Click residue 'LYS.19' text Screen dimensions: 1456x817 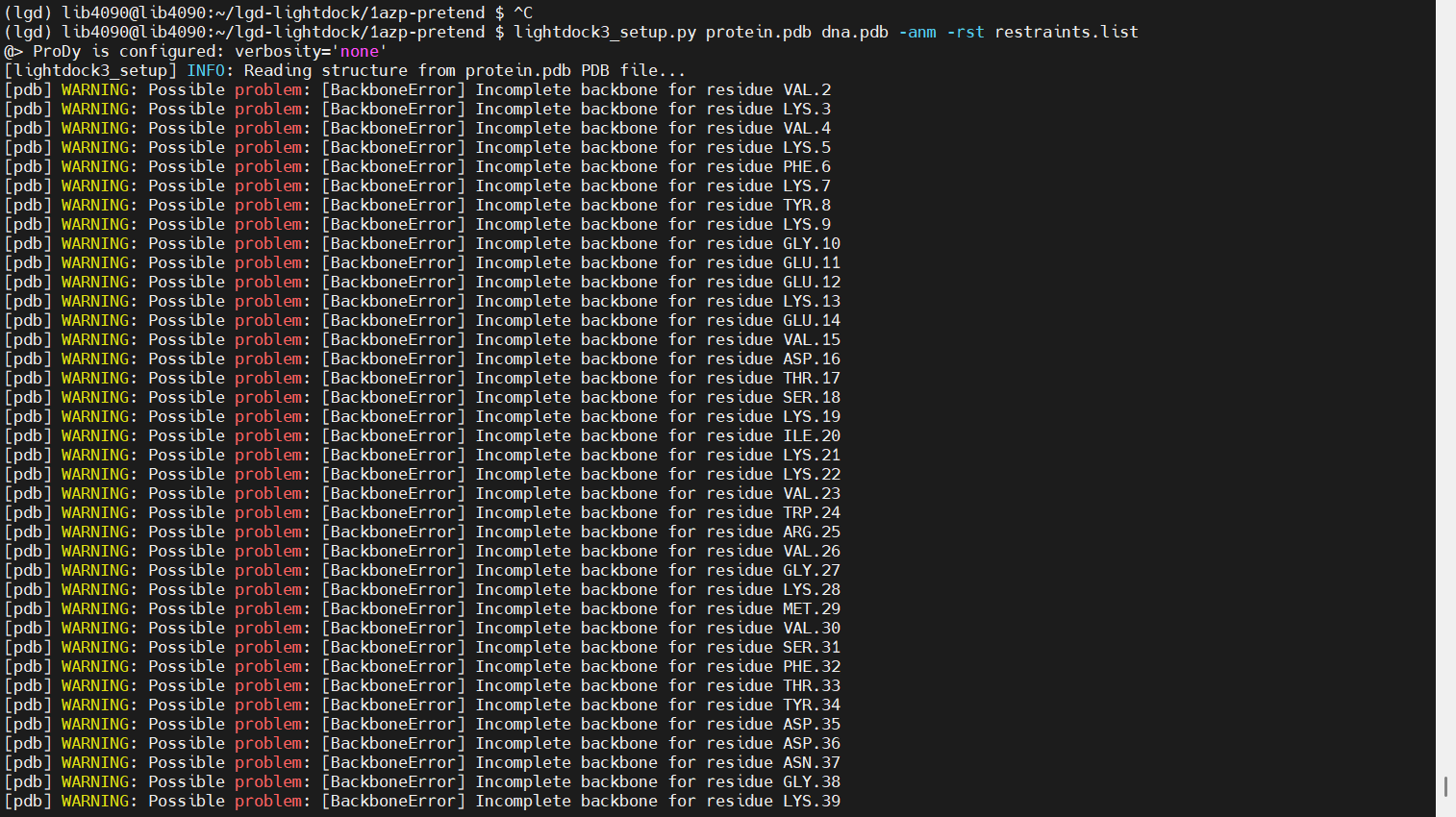pos(812,416)
